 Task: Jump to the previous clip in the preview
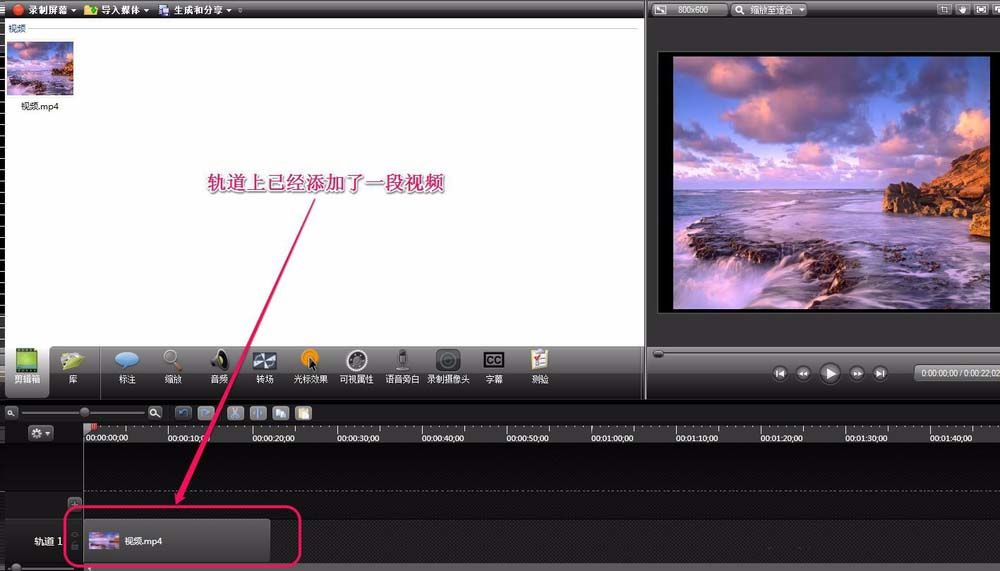779,373
